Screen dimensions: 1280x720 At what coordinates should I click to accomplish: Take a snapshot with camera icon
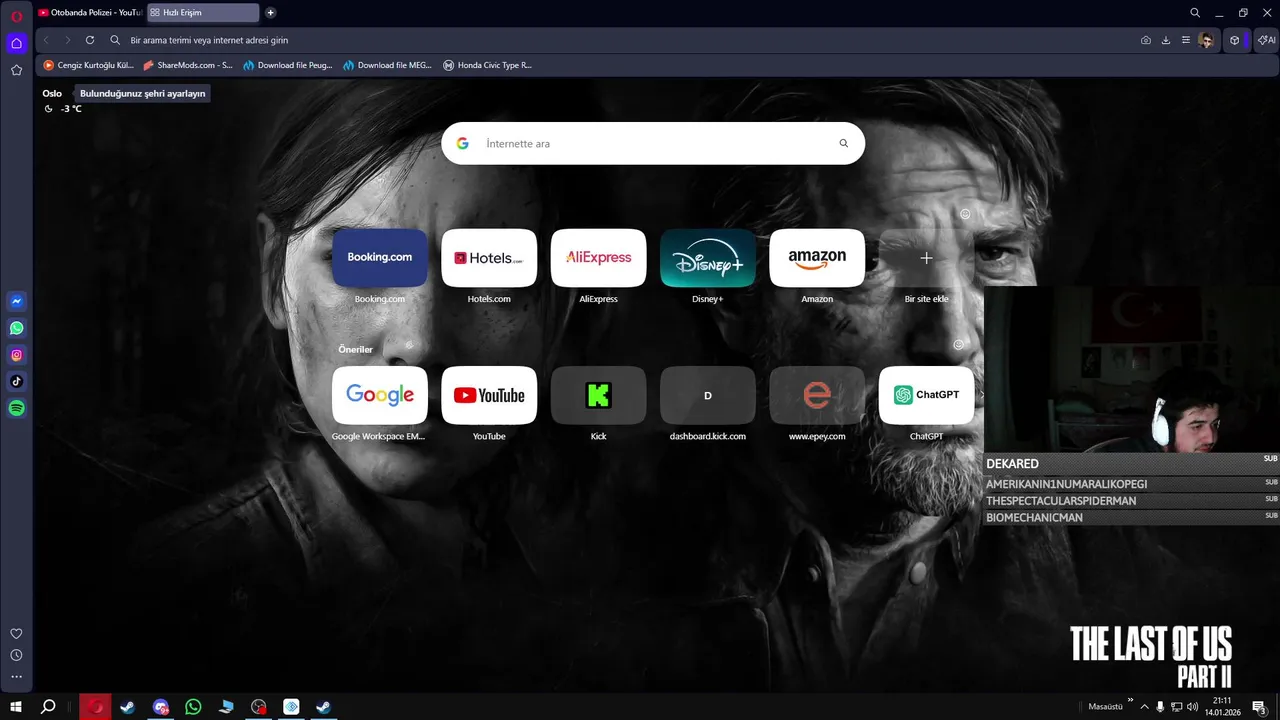click(1145, 40)
